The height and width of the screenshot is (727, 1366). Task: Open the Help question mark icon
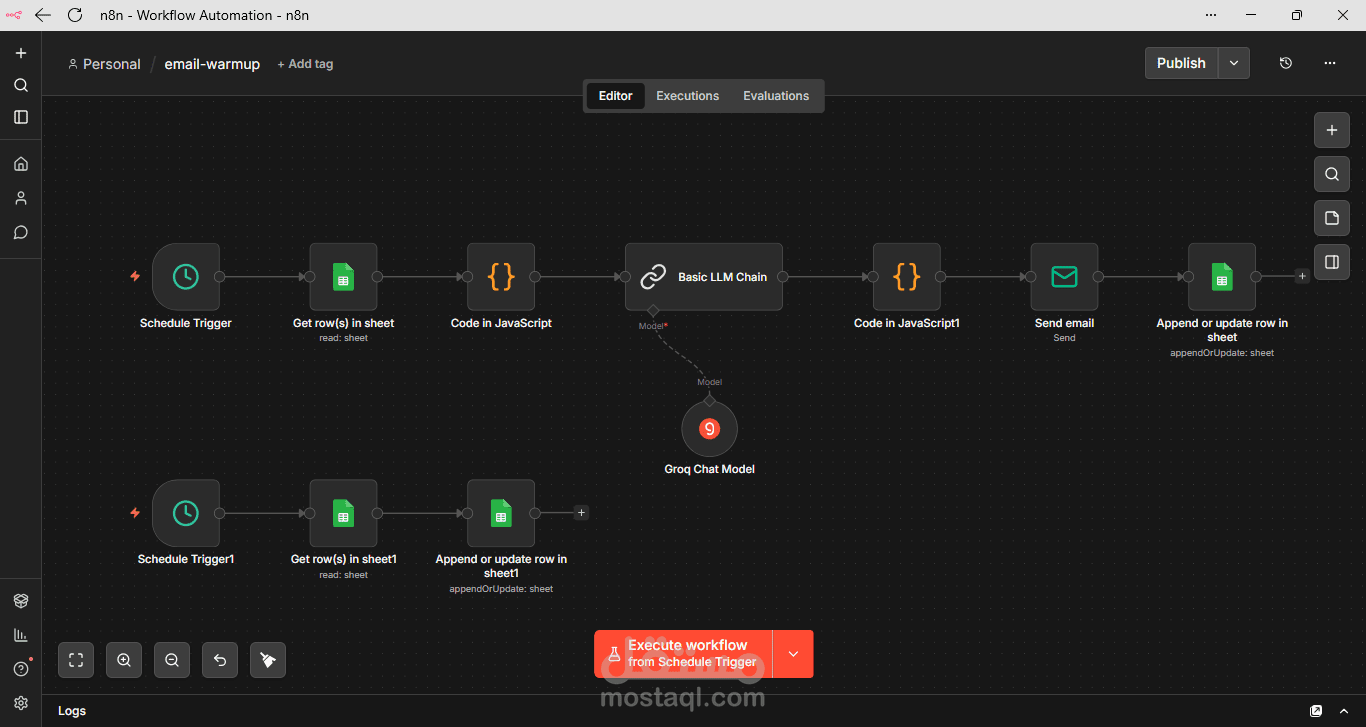pos(21,669)
